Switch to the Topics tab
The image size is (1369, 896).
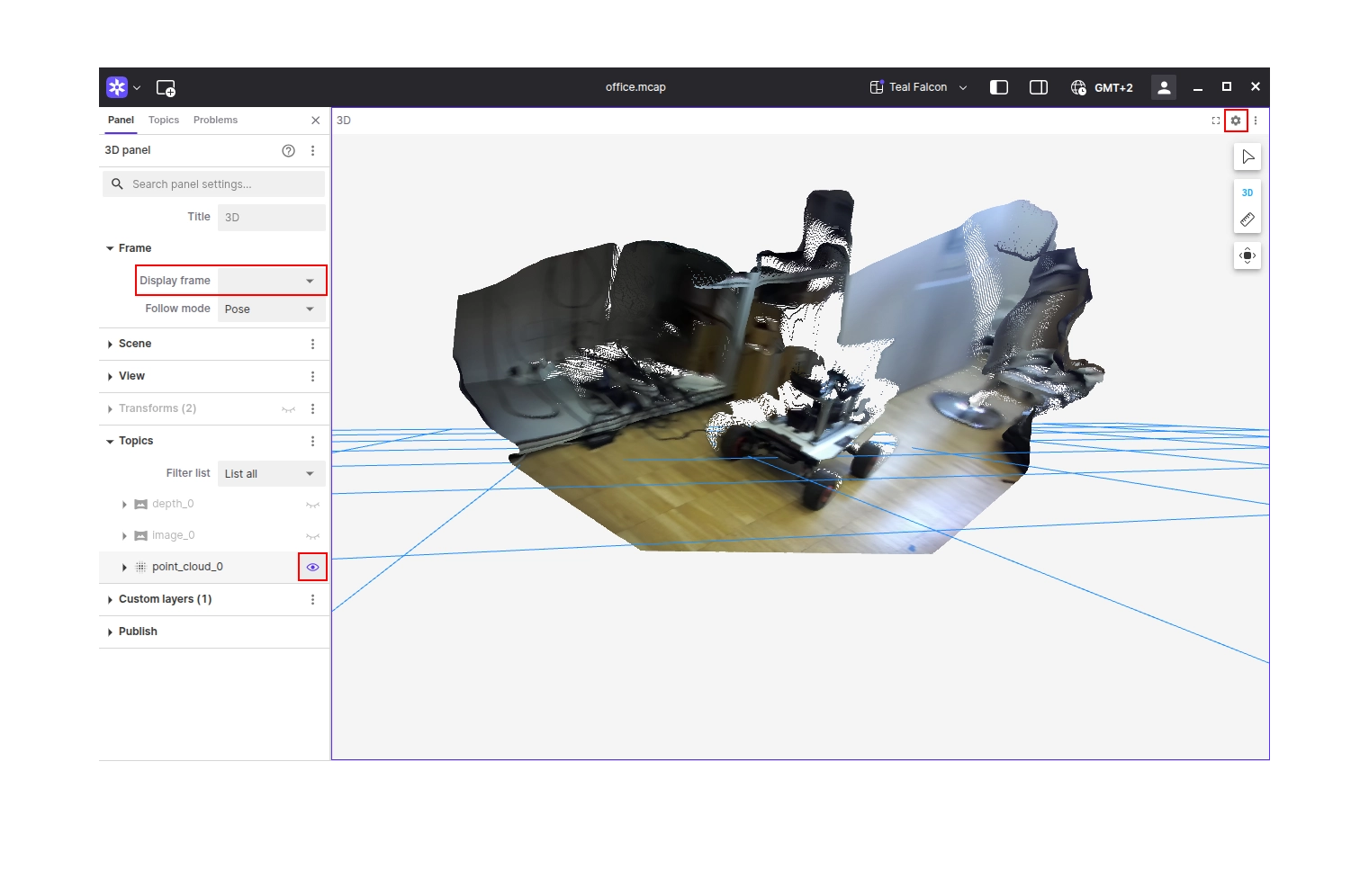coord(163,120)
